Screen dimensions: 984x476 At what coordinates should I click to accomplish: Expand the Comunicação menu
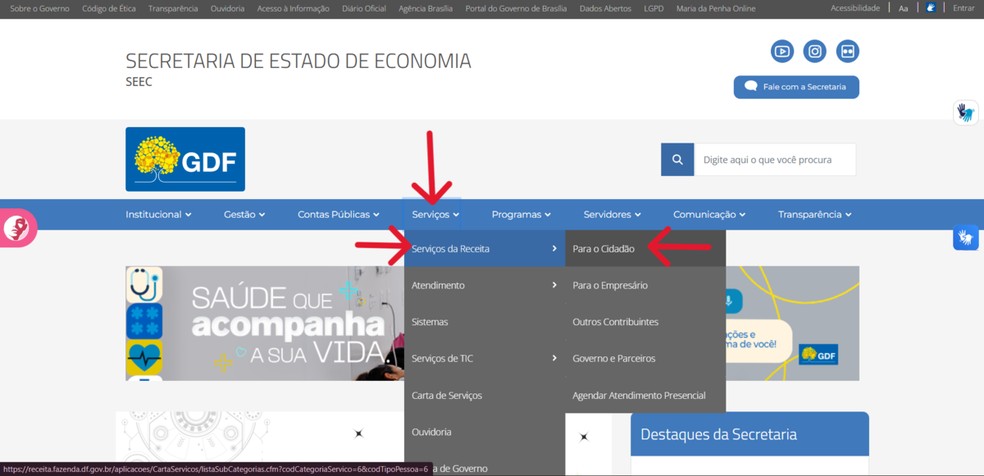709,214
